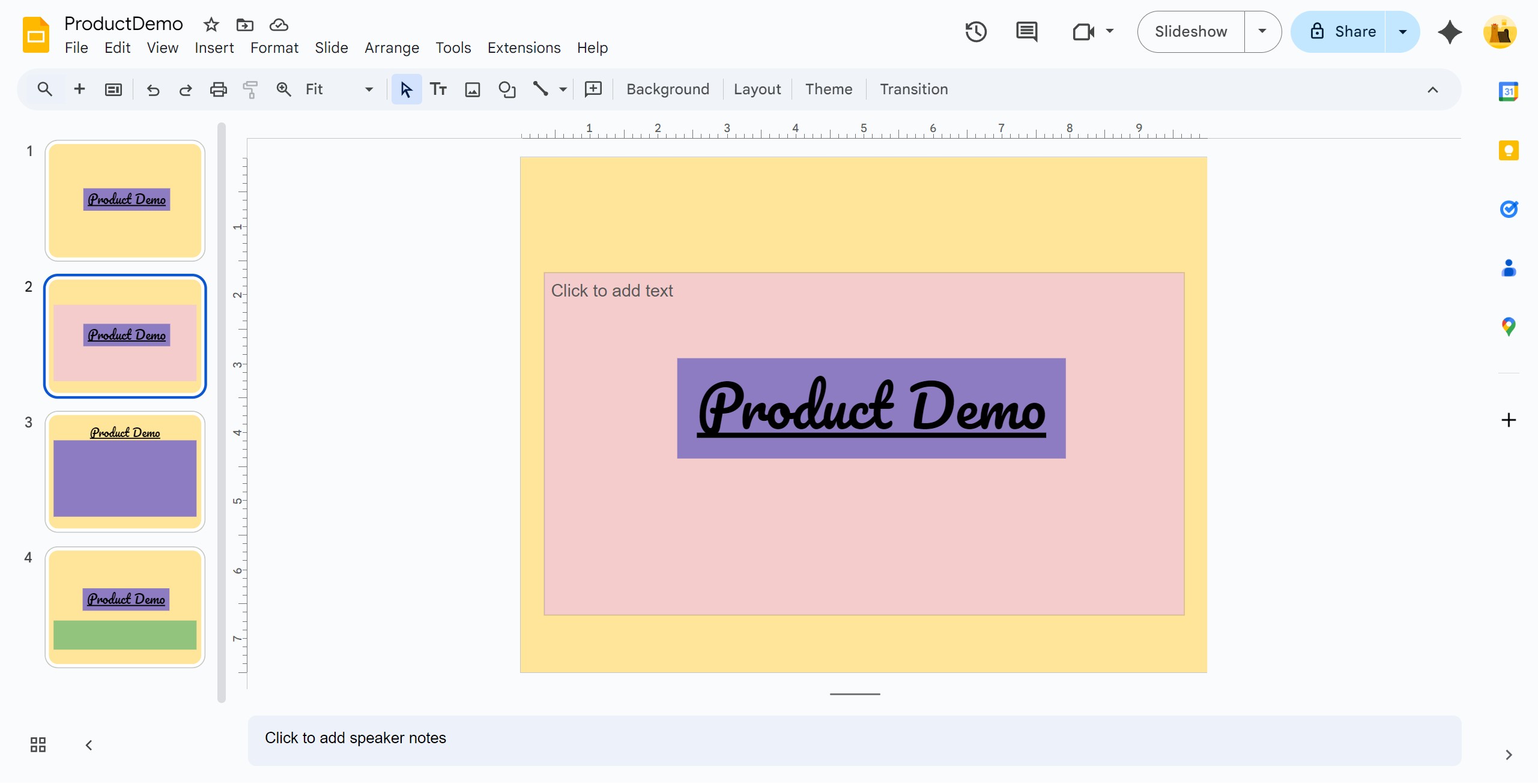The height and width of the screenshot is (784, 1538).
Task: Select the Product Demo title box
Action: tap(871, 408)
